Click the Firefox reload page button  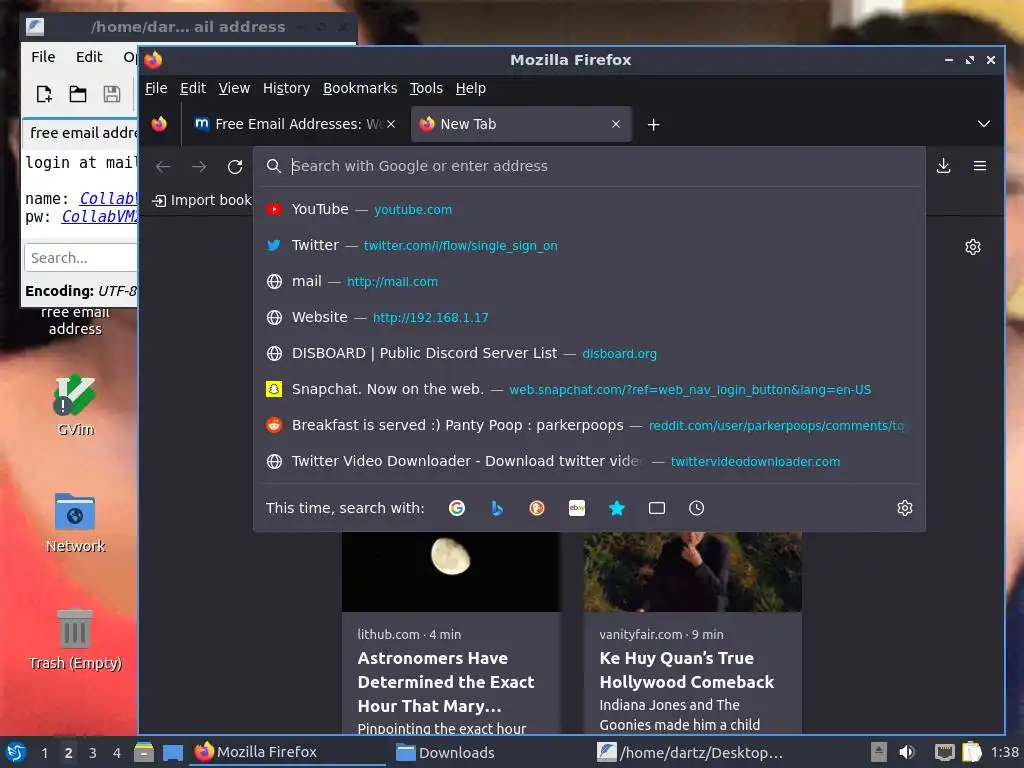235,167
